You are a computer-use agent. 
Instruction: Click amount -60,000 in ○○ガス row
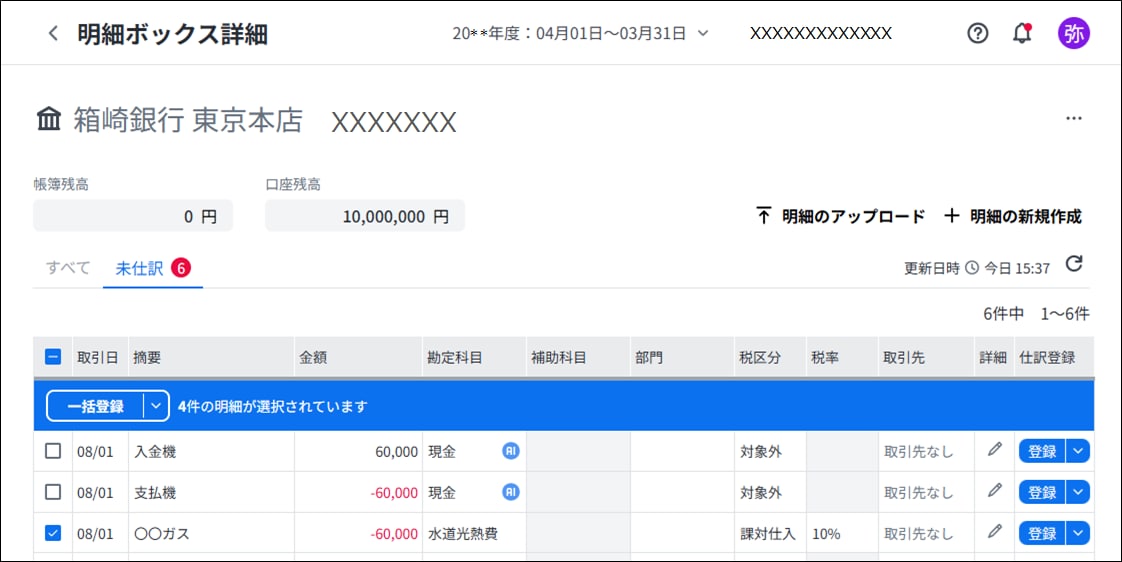tap(394, 533)
